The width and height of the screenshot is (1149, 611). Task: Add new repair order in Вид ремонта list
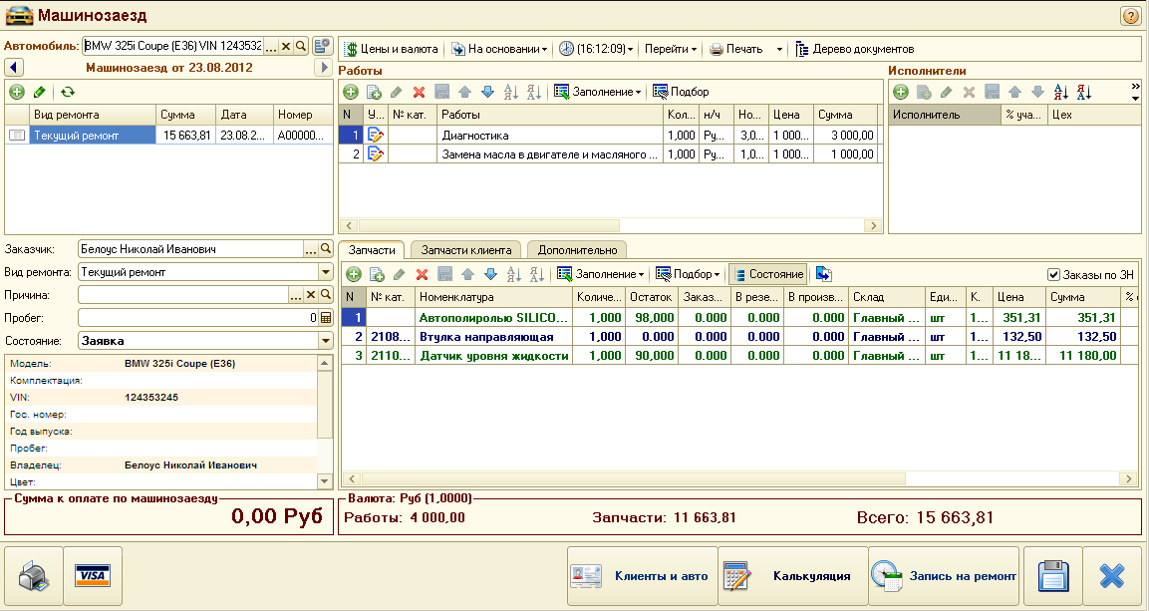17,92
